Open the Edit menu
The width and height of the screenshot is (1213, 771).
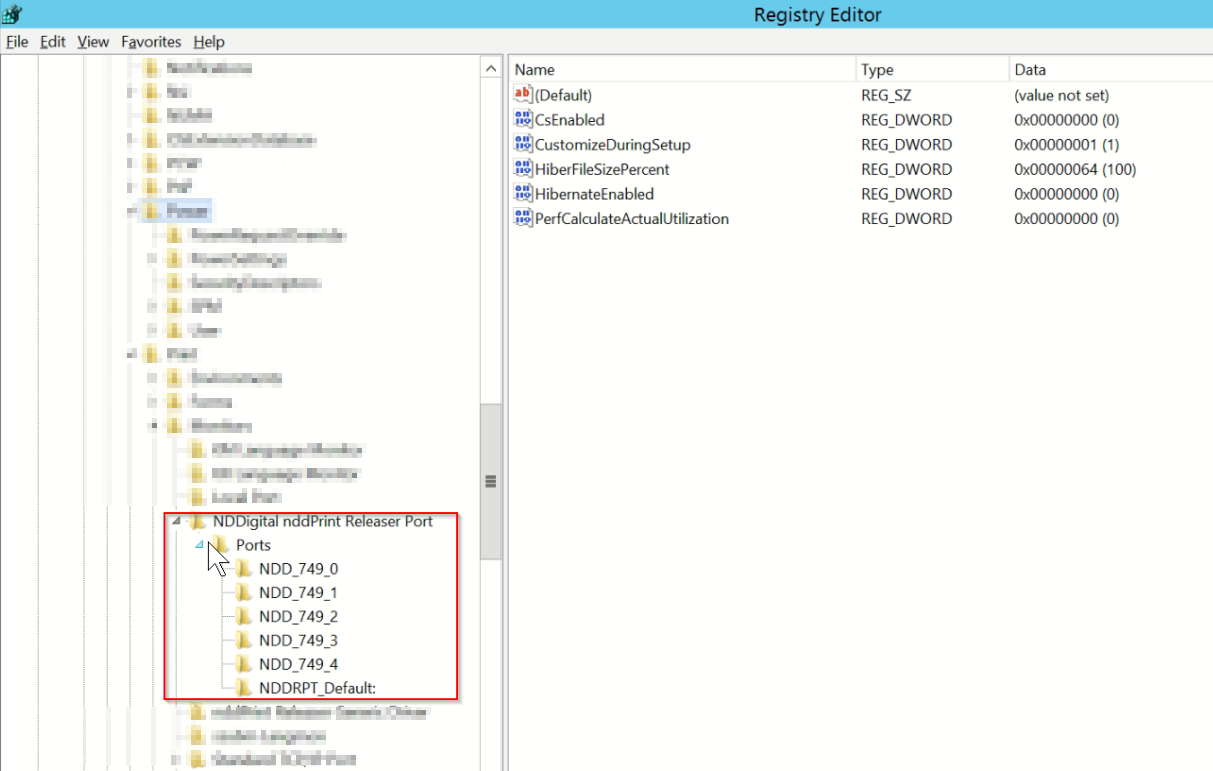coord(52,42)
